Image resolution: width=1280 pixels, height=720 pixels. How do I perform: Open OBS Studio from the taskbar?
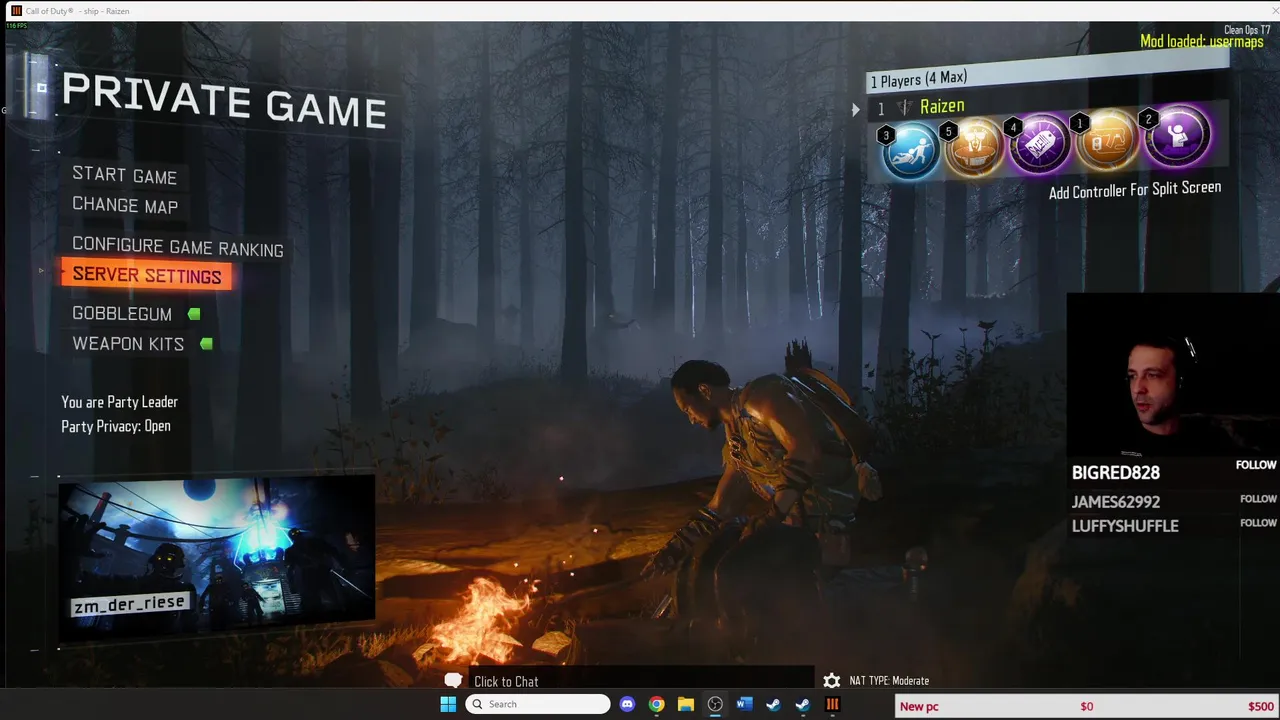coord(715,704)
